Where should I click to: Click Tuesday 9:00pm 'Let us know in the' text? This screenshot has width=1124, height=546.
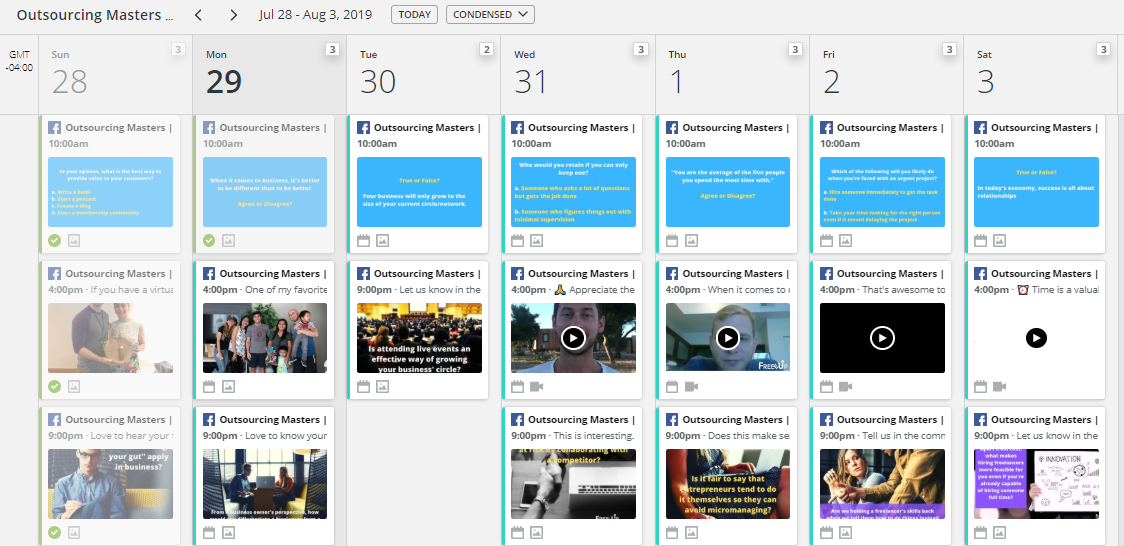click(x=440, y=289)
